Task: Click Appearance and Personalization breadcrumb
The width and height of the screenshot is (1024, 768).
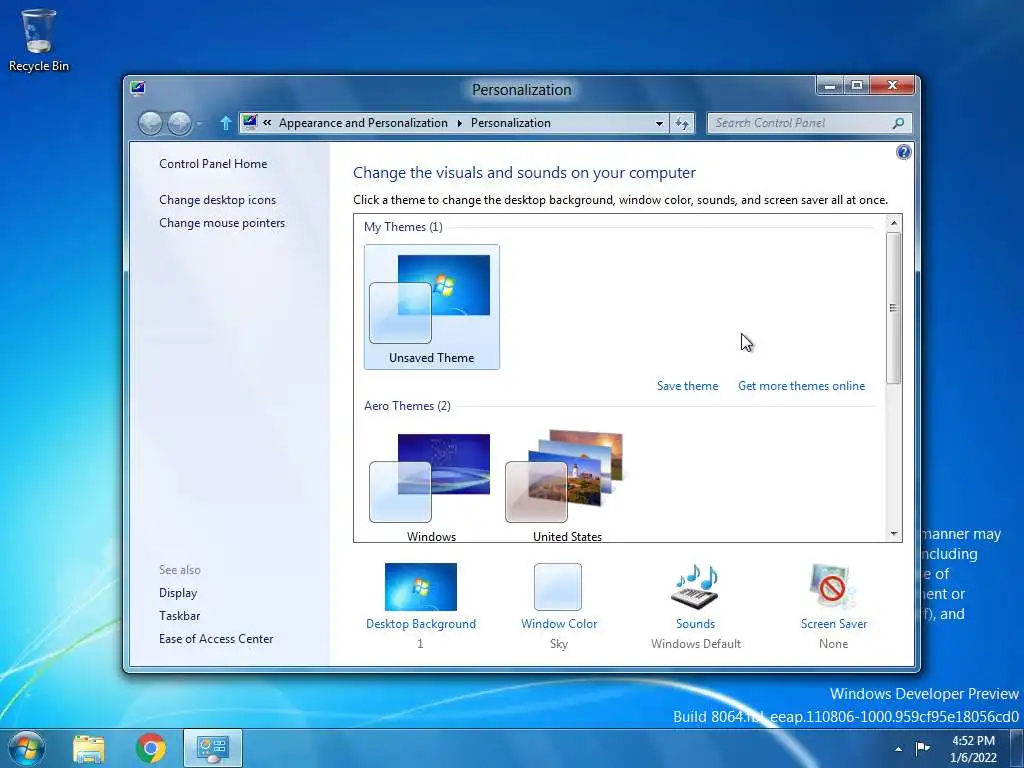Action: (x=363, y=123)
